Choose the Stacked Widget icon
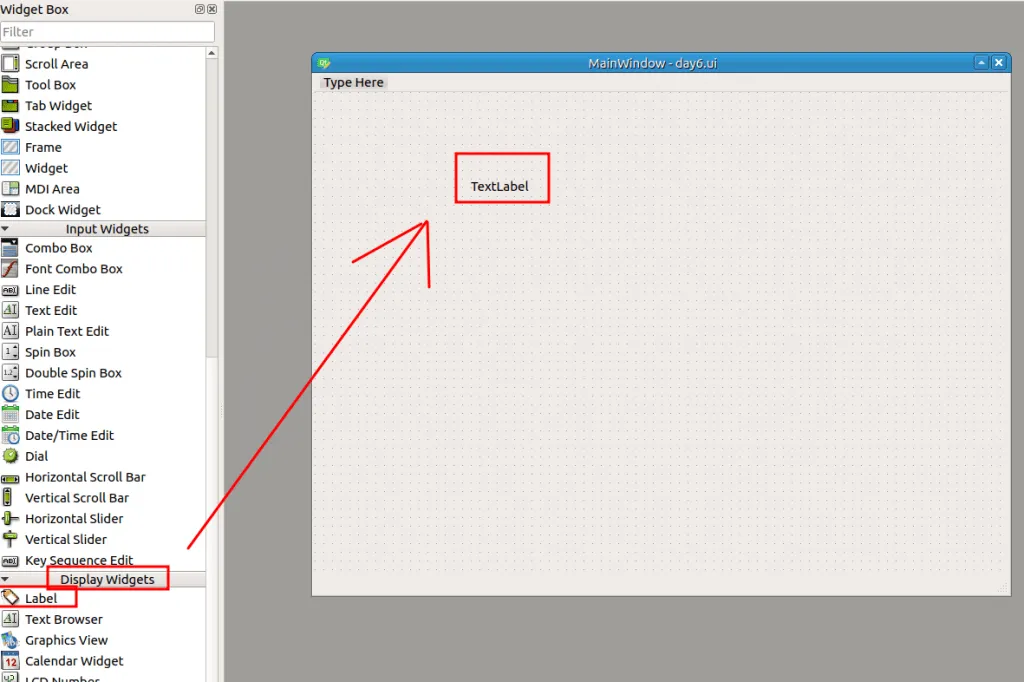1024x682 pixels. [x=10, y=127]
